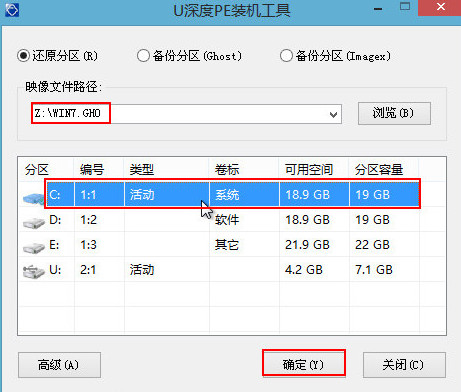Image resolution: width=461 pixels, height=392 pixels.
Task: Click the U深度 app icon in title bar
Action: tap(12, 10)
